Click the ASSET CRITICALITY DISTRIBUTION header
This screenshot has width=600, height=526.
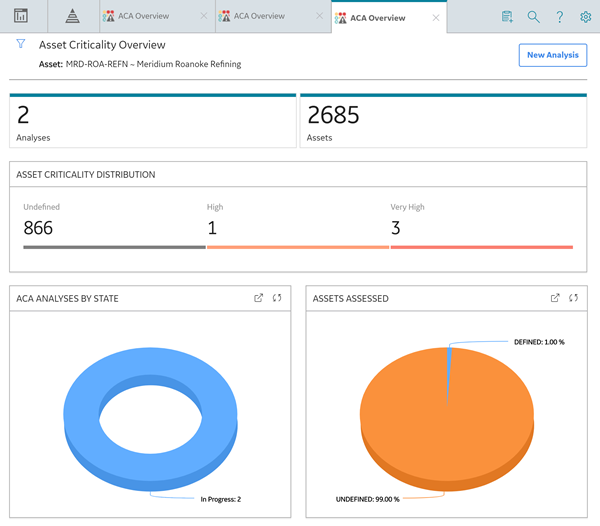86,174
